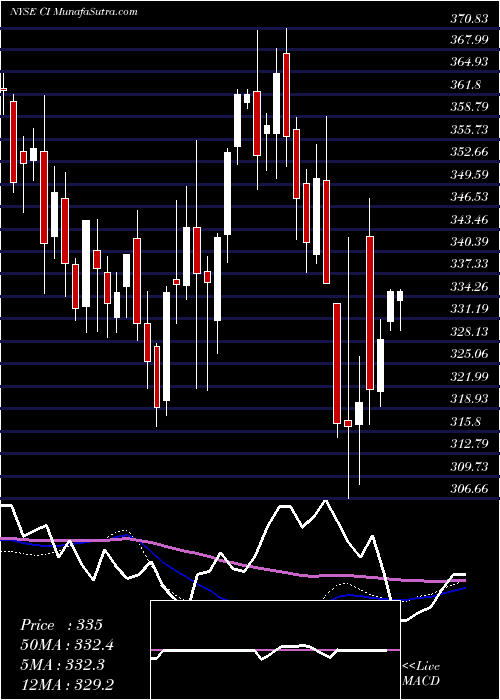500x700 pixels.
Task: Click the 325.06 price axis label
Action: pos(469,354)
